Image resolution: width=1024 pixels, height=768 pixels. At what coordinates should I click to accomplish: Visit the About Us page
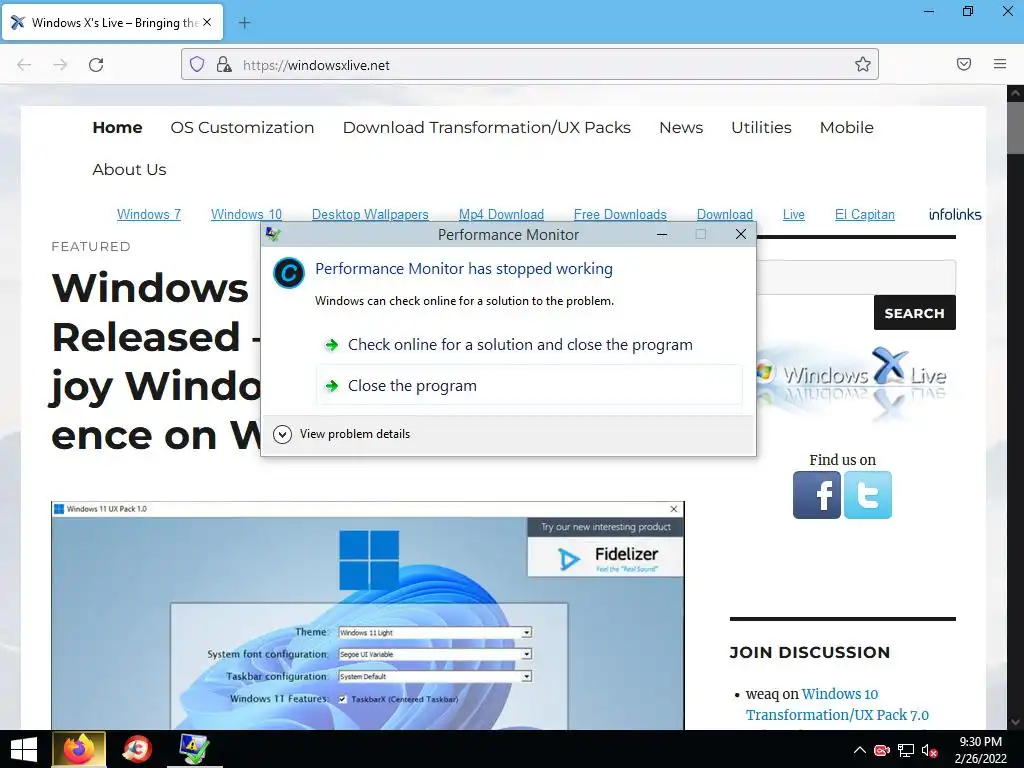pyautogui.click(x=129, y=170)
